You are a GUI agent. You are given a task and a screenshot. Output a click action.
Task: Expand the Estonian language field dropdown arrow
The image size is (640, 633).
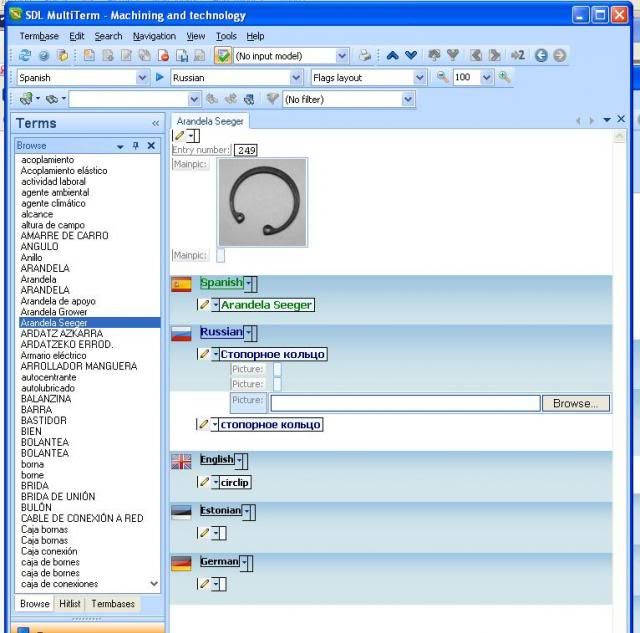(x=247, y=511)
